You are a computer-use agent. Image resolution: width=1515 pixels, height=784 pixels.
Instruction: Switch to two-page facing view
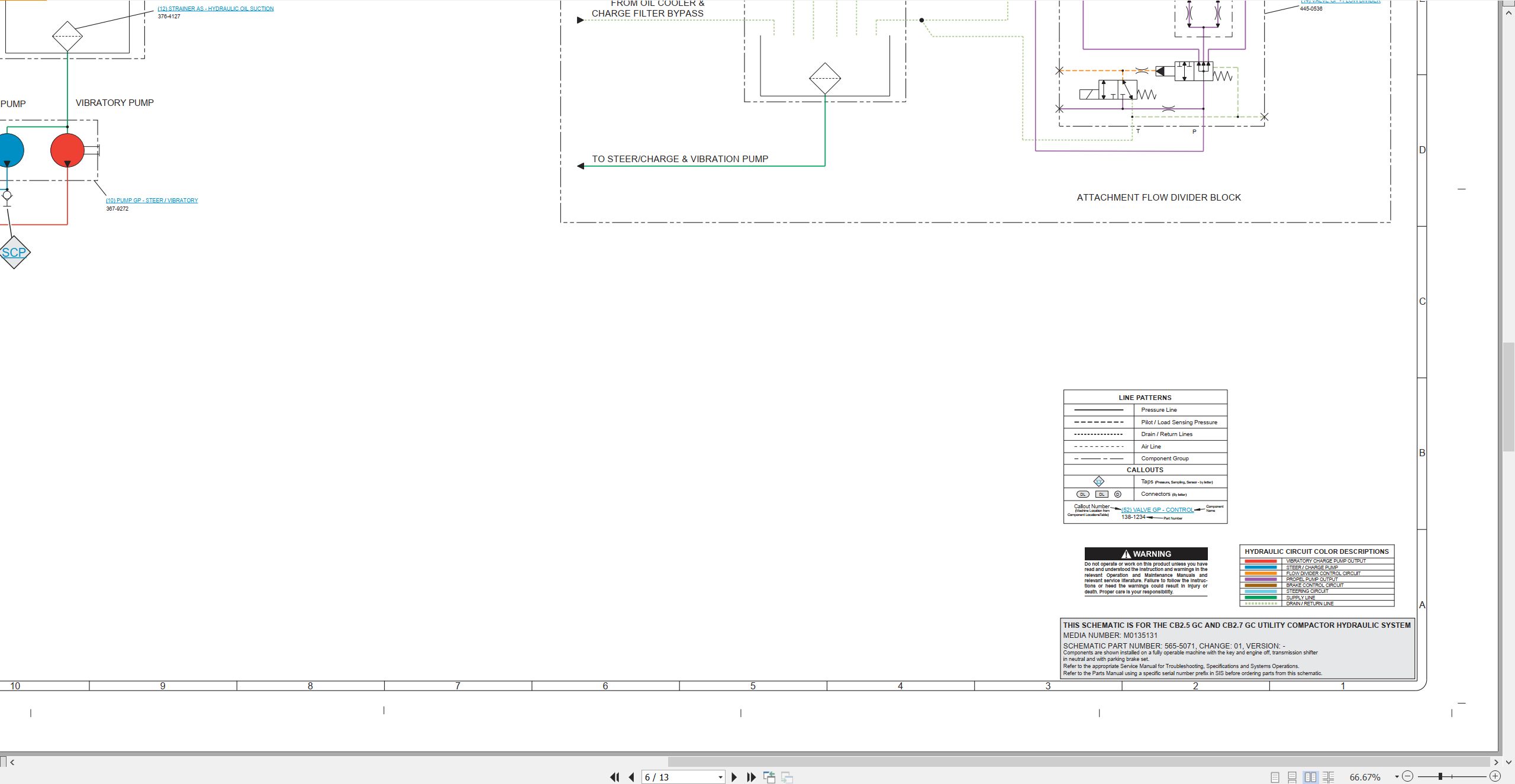tap(1310, 777)
